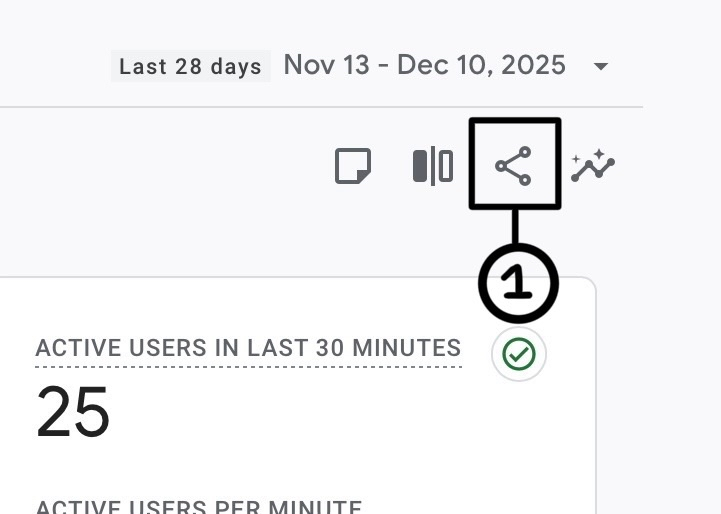Click the compare columns icon
This screenshot has height=514, width=721.
(x=433, y=166)
